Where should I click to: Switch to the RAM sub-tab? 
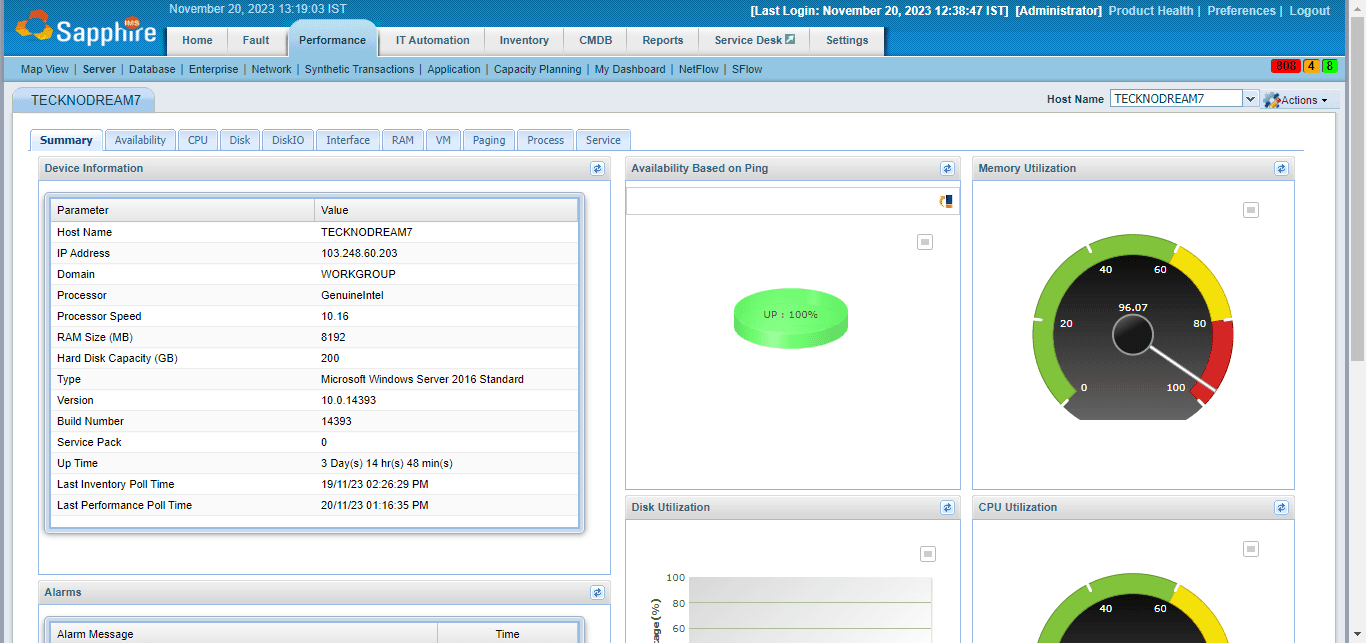click(x=403, y=140)
